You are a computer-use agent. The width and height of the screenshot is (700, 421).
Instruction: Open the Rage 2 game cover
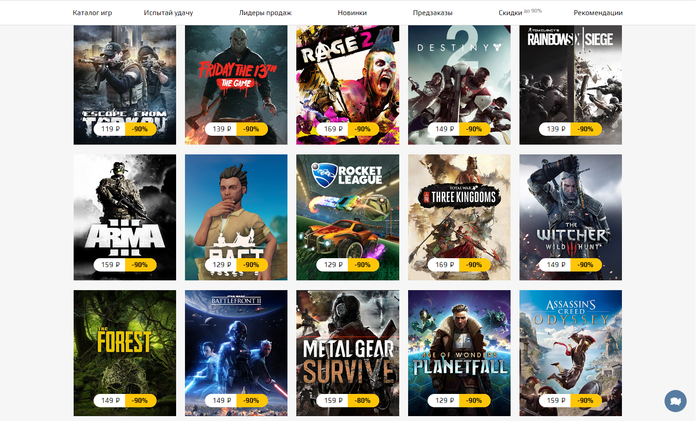(x=347, y=84)
